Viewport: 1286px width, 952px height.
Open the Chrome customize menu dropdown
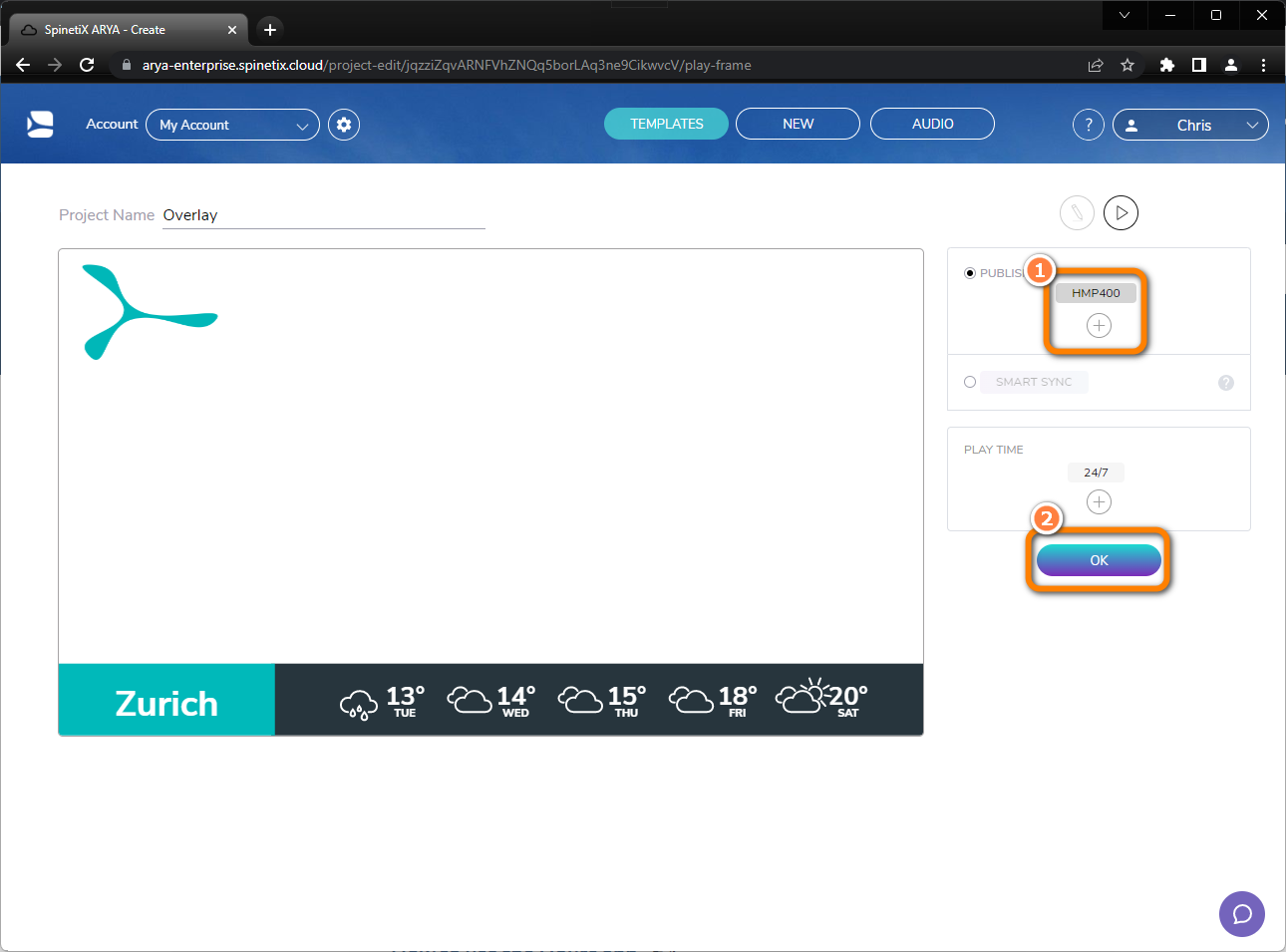(1263, 64)
